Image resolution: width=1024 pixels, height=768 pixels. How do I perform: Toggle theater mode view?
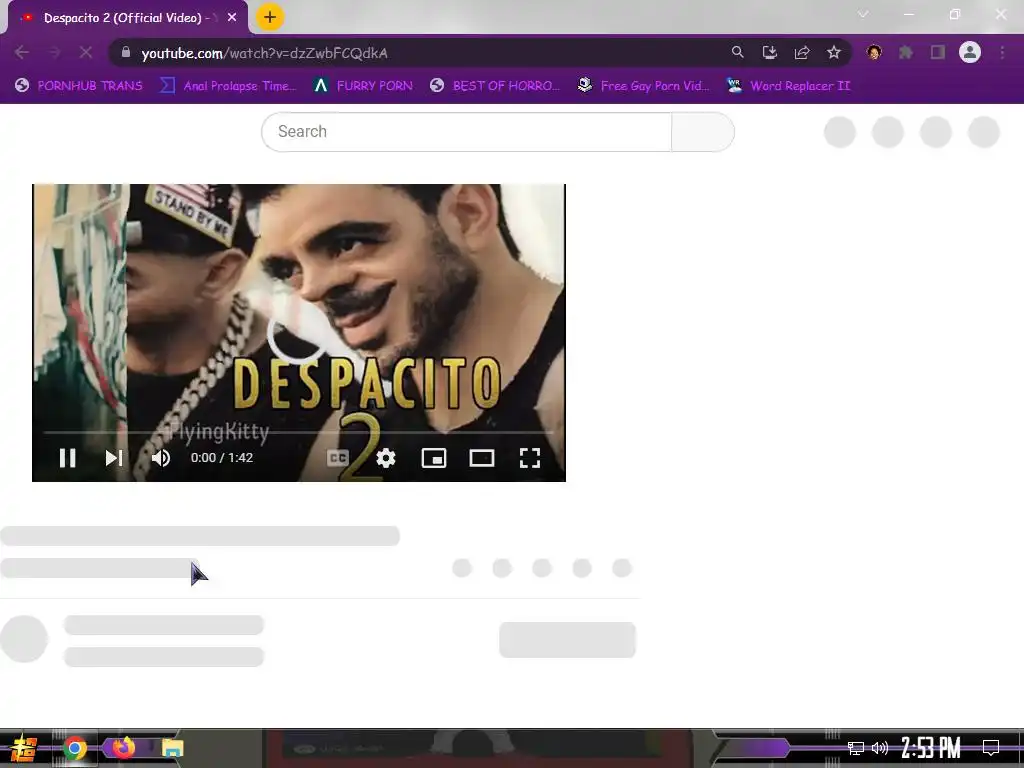pos(482,458)
